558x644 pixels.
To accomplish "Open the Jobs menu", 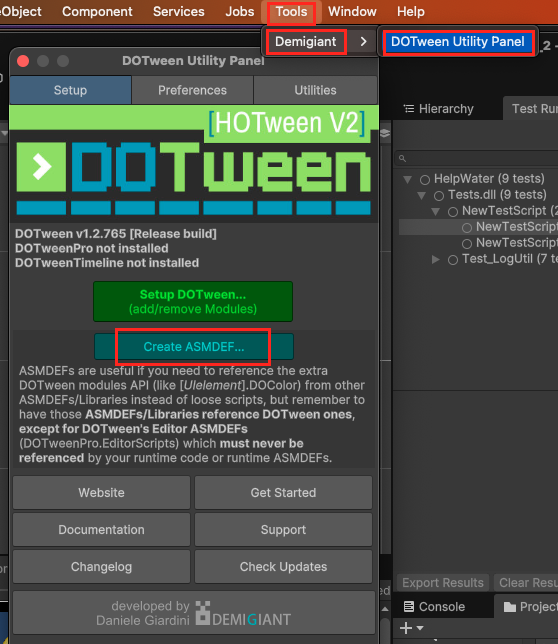I will tap(239, 12).
